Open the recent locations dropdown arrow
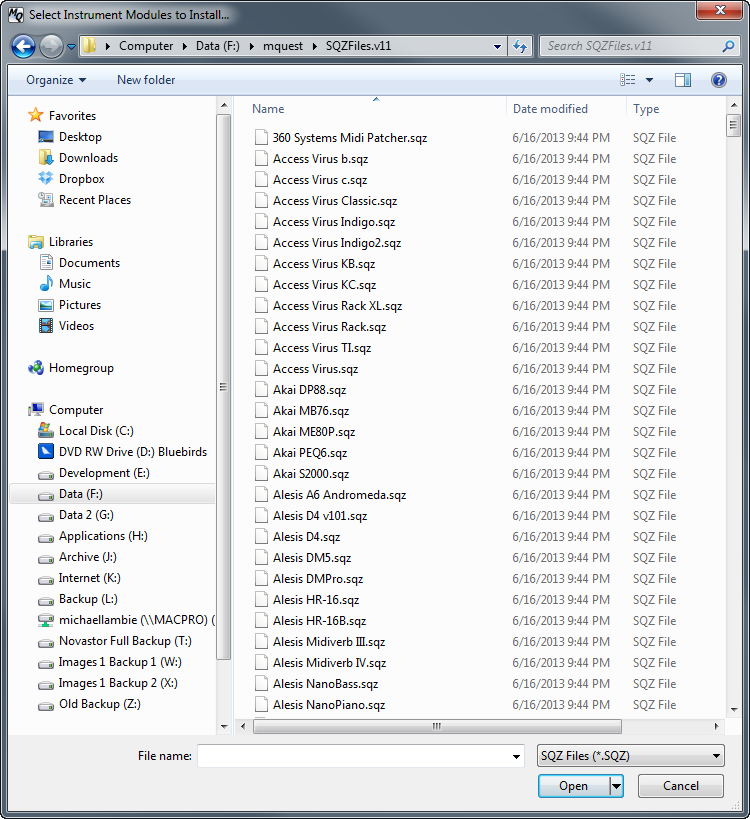The width and height of the screenshot is (750, 819). pyautogui.click(x=72, y=46)
